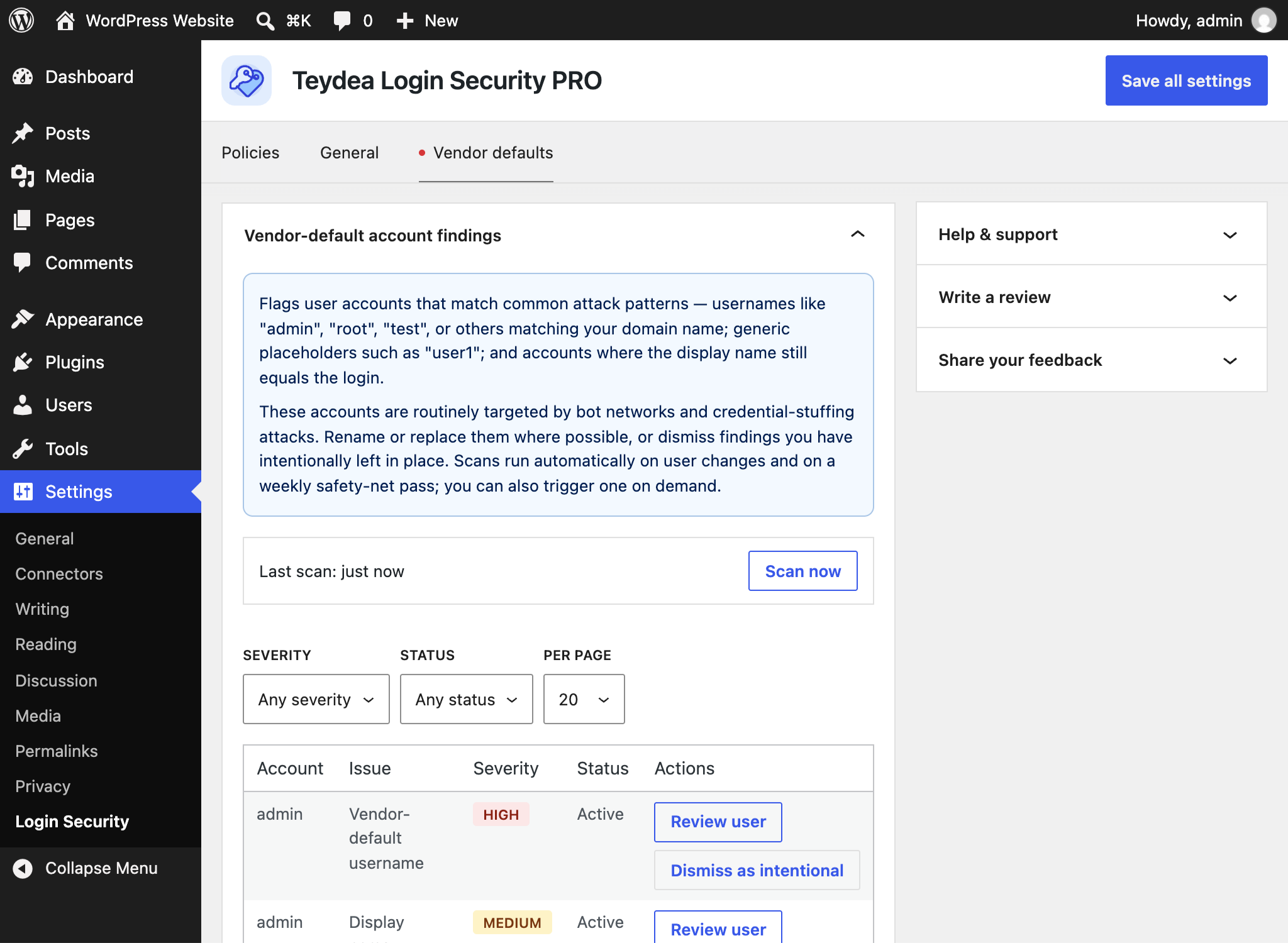Click the Comments sidebar icon
Image resolution: width=1288 pixels, height=943 pixels.
point(23,263)
